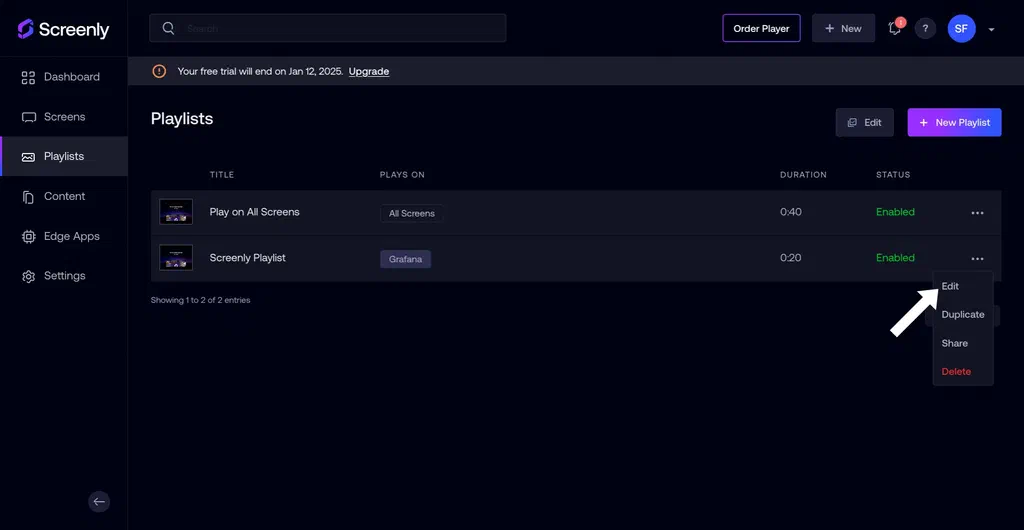The image size is (1024, 530).
Task: Click the Screenly logo
Action: tap(63, 29)
